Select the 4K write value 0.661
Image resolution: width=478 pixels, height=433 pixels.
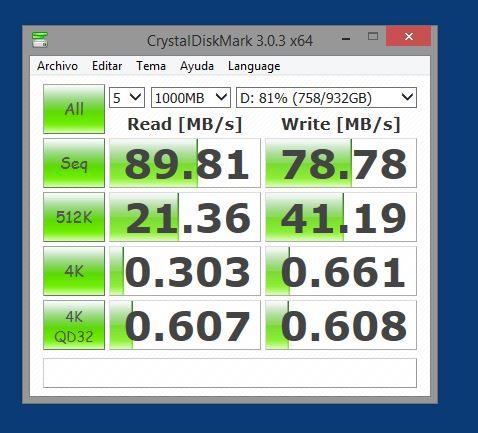[x=341, y=271]
